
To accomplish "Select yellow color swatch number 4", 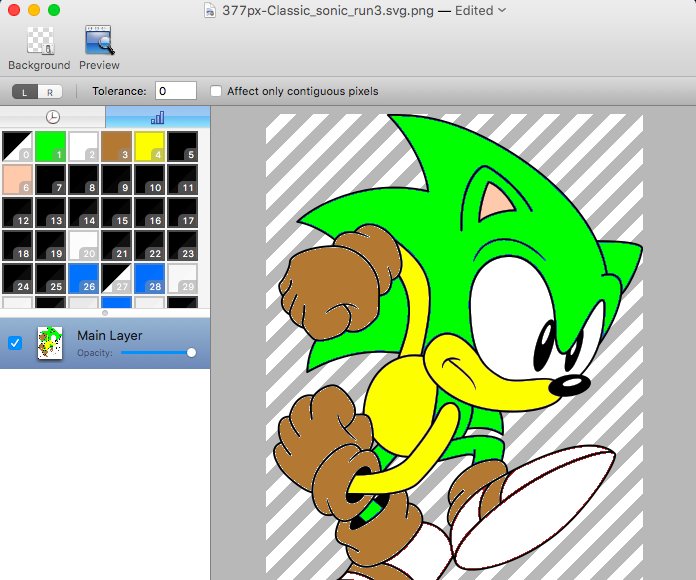I will 150,146.
